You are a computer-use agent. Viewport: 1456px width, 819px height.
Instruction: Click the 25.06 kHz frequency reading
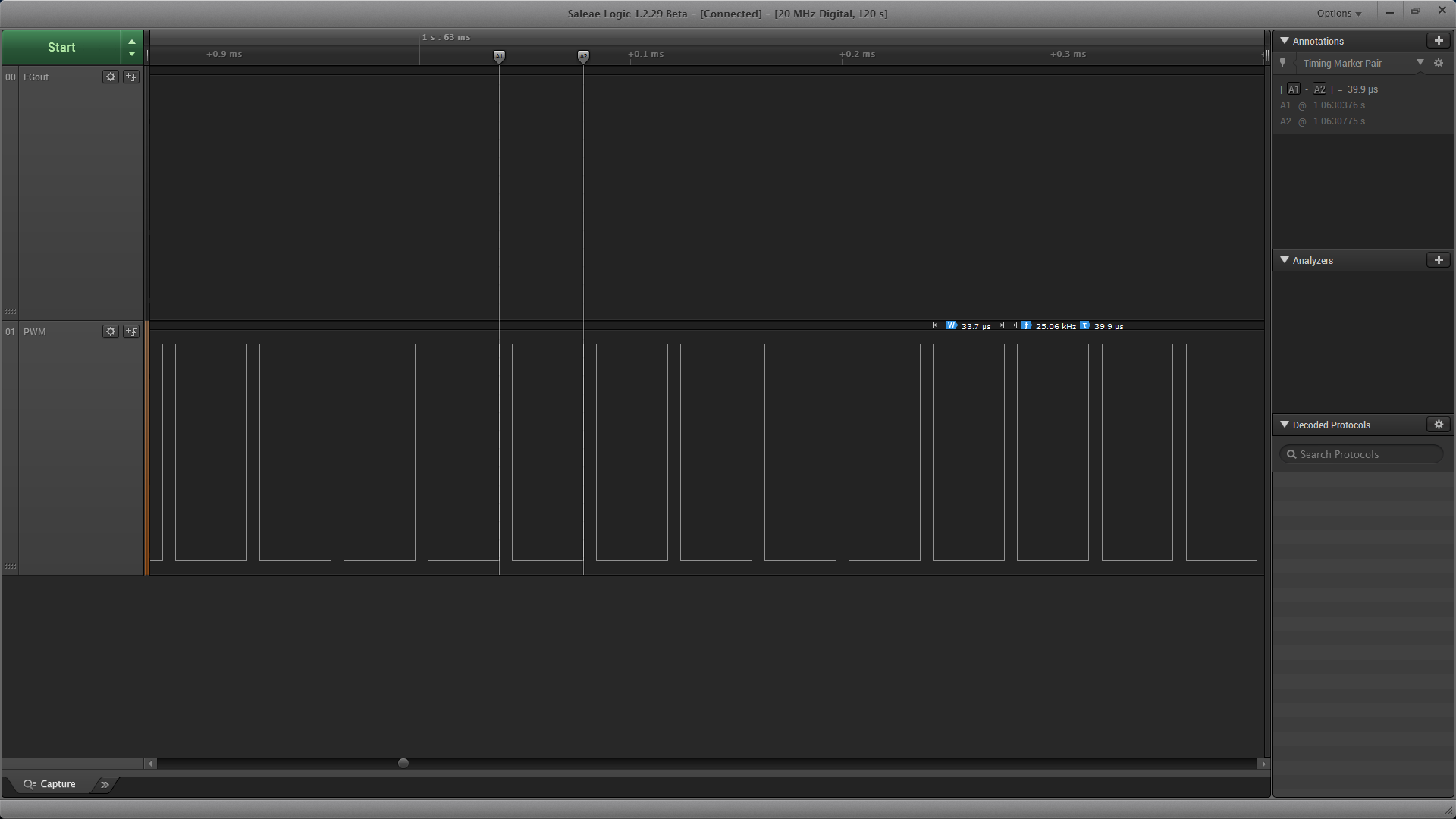(x=1056, y=326)
